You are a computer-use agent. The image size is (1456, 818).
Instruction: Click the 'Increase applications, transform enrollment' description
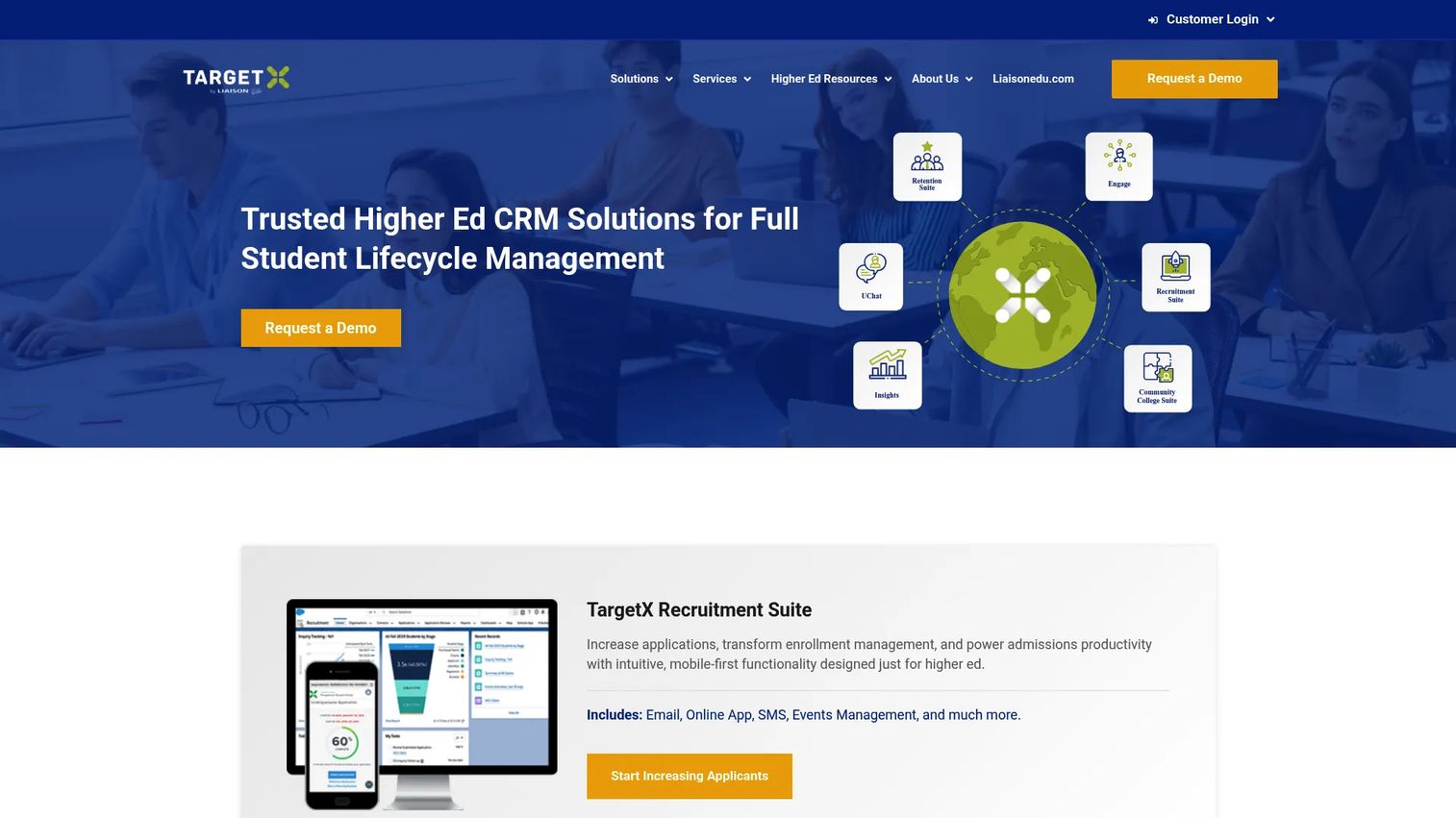pos(869,654)
